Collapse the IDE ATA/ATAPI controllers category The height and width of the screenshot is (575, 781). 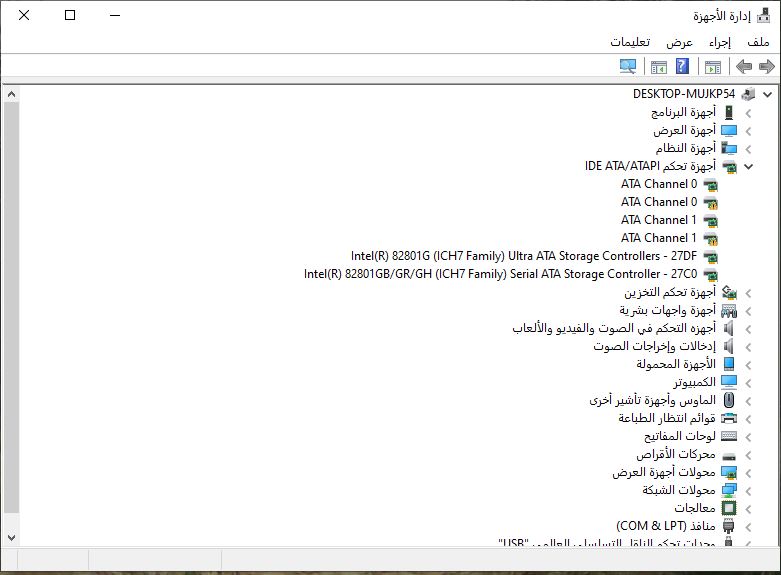(x=749, y=167)
